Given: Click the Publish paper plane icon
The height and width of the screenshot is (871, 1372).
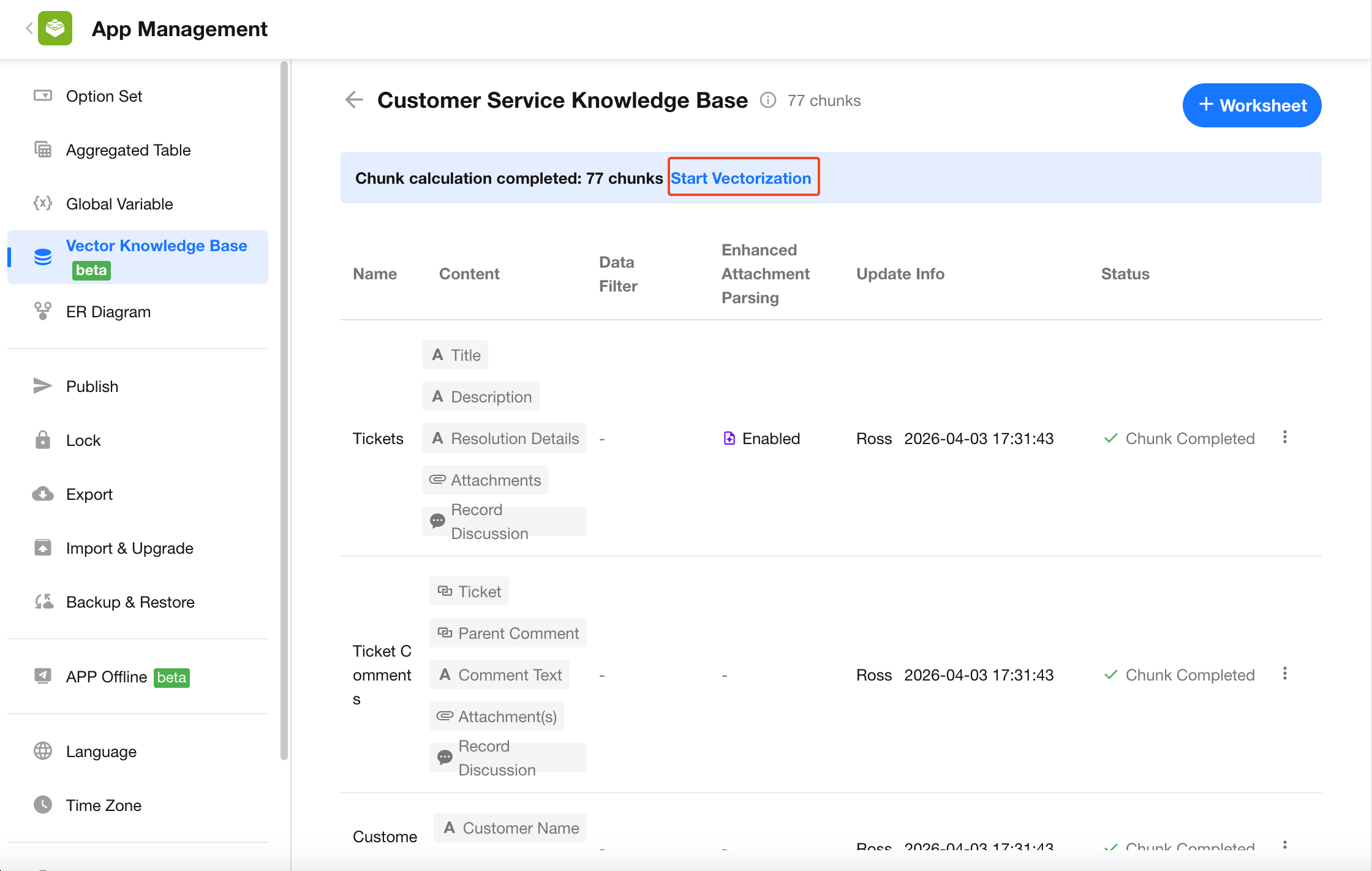Looking at the screenshot, I should click(42, 386).
